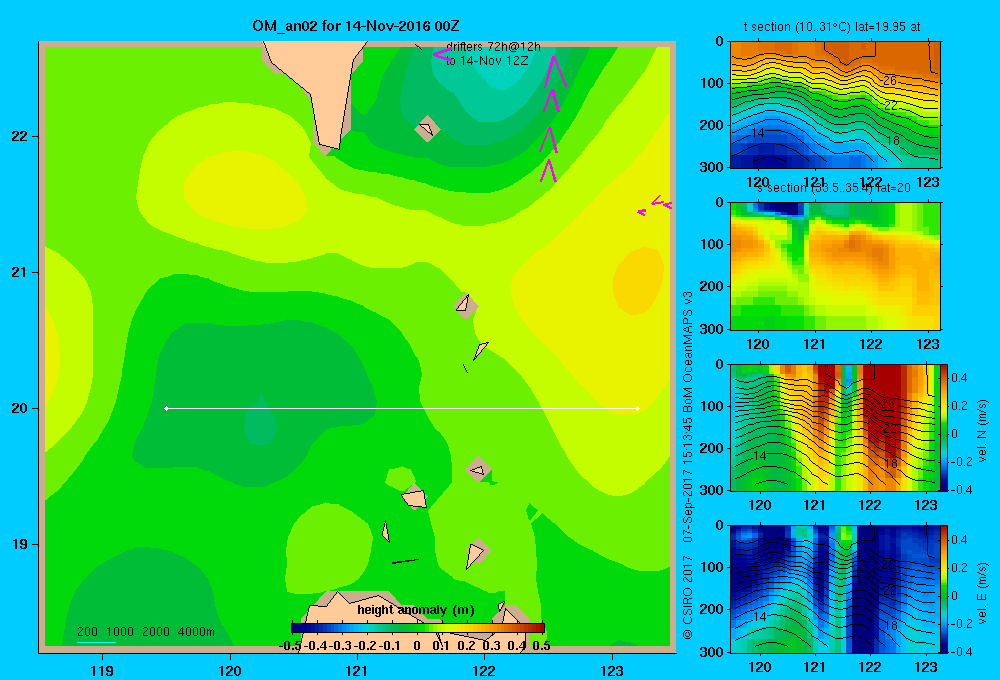Click the 'drifters 72h@12h' label
Screen dimensions: 1000x680
tap(494, 47)
